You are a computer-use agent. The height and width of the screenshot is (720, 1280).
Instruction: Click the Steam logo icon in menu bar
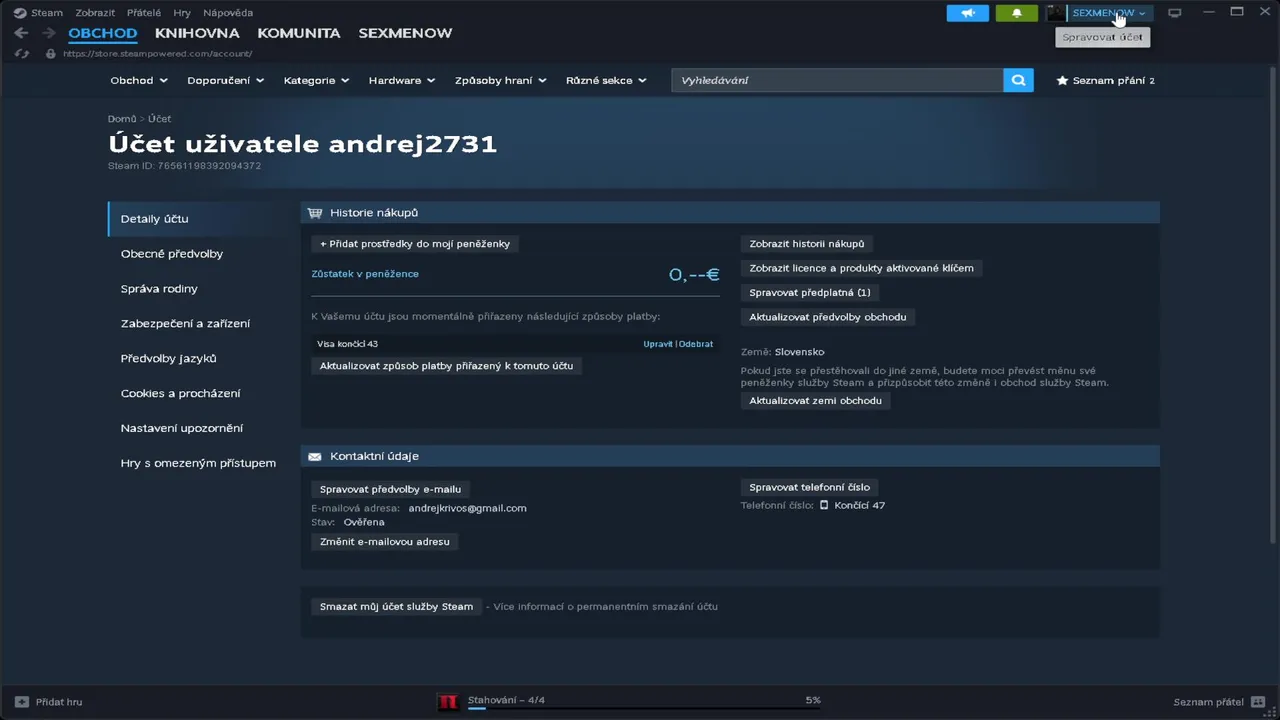point(19,13)
